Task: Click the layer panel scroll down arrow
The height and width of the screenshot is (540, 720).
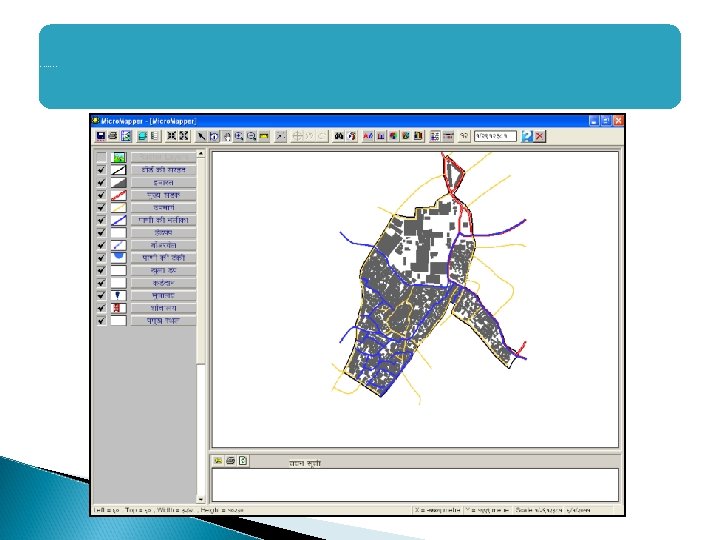Action: (x=201, y=499)
